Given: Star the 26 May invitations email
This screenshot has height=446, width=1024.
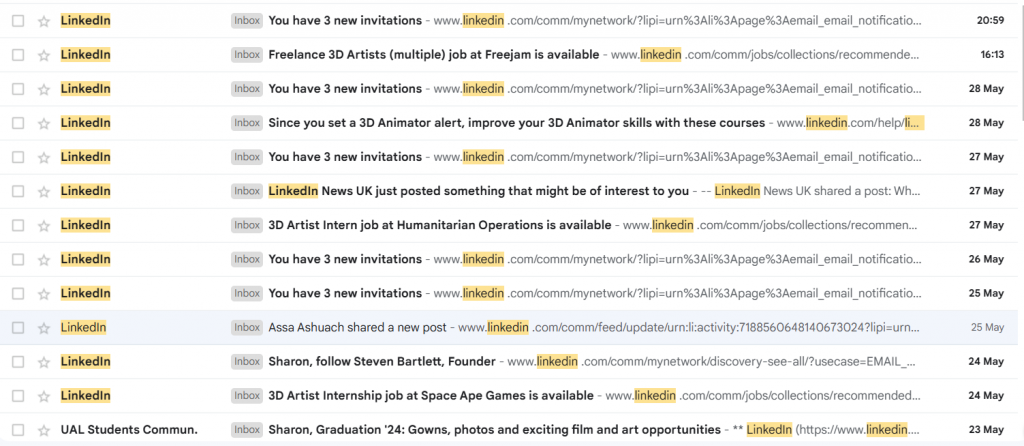Looking at the screenshot, I should pos(44,259).
